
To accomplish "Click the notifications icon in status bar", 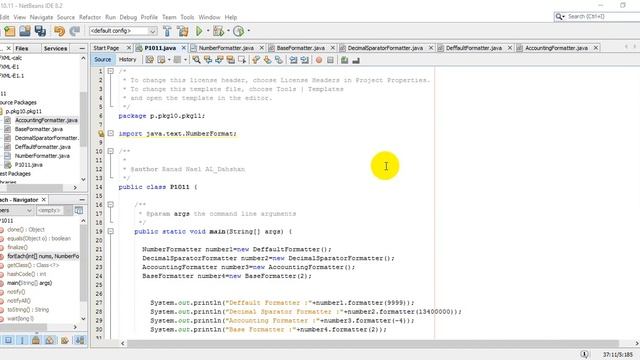I will point(584,354).
